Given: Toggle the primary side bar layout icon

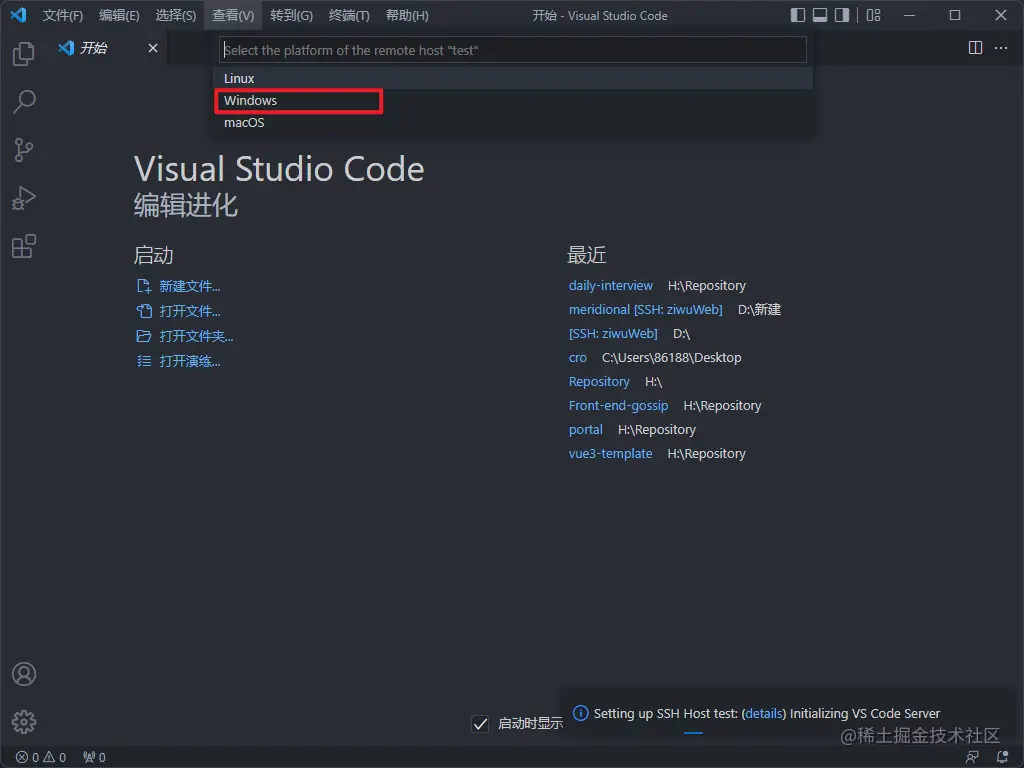Looking at the screenshot, I should pyautogui.click(x=798, y=15).
